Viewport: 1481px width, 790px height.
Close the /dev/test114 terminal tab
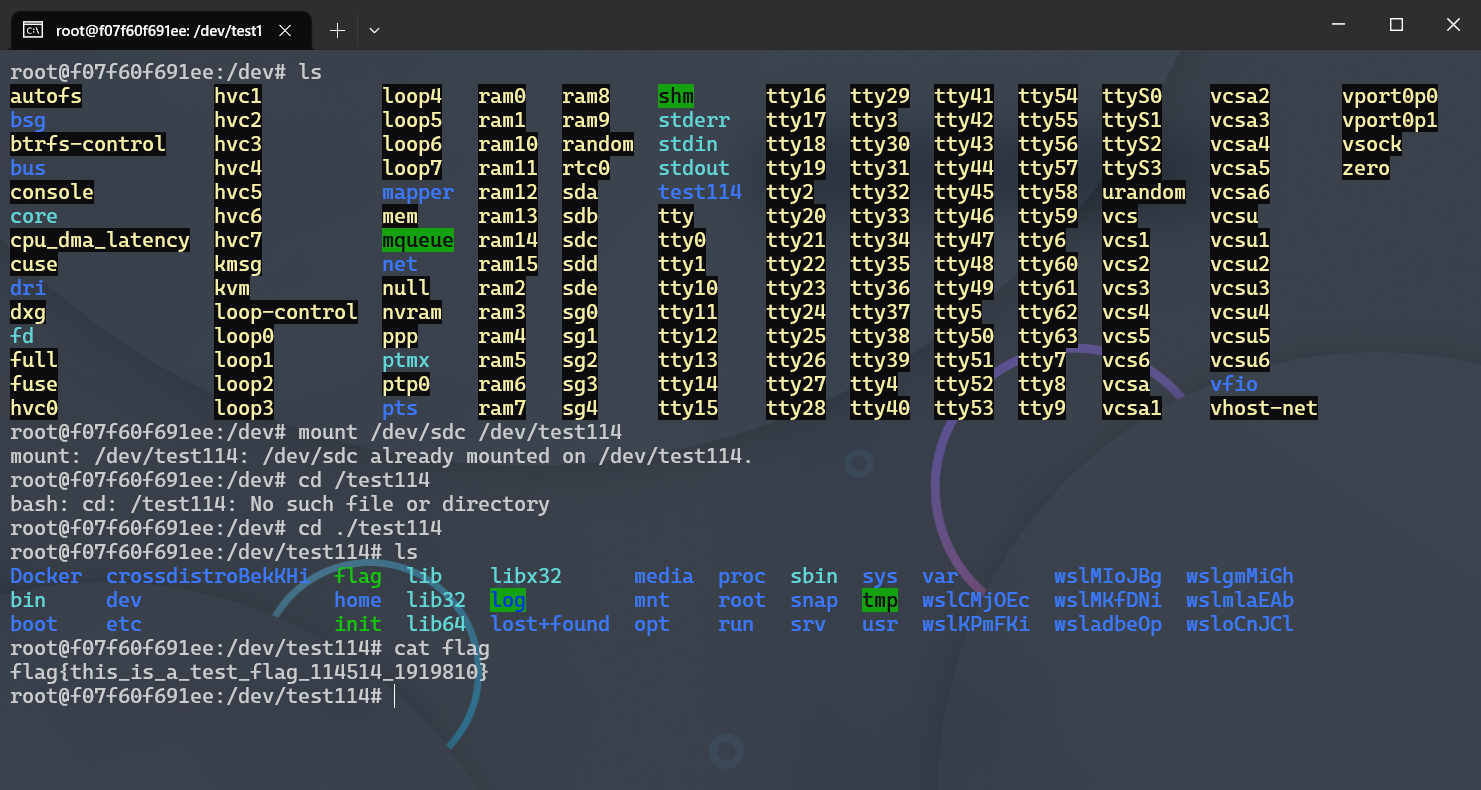285,31
